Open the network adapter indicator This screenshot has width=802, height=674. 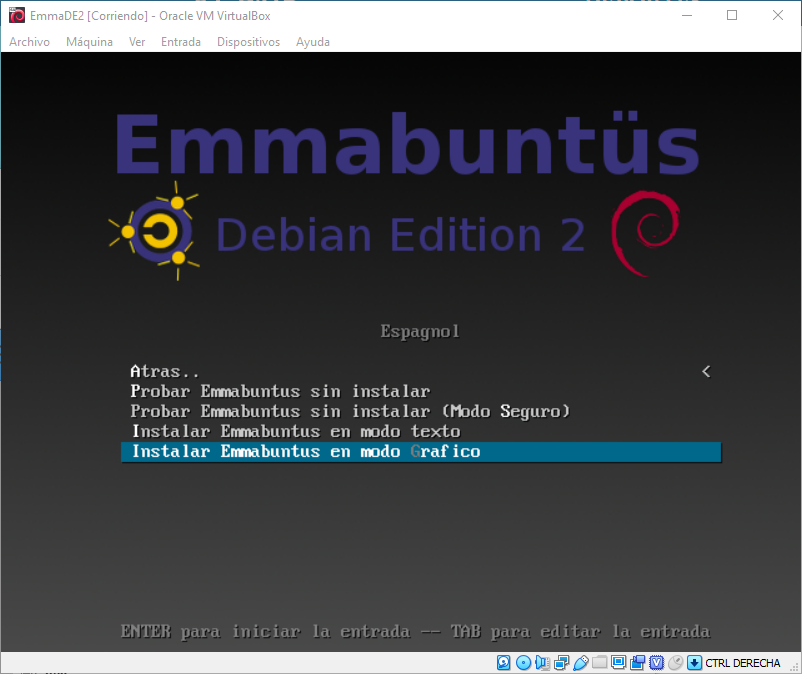pyautogui.click(x=562, y=662)
